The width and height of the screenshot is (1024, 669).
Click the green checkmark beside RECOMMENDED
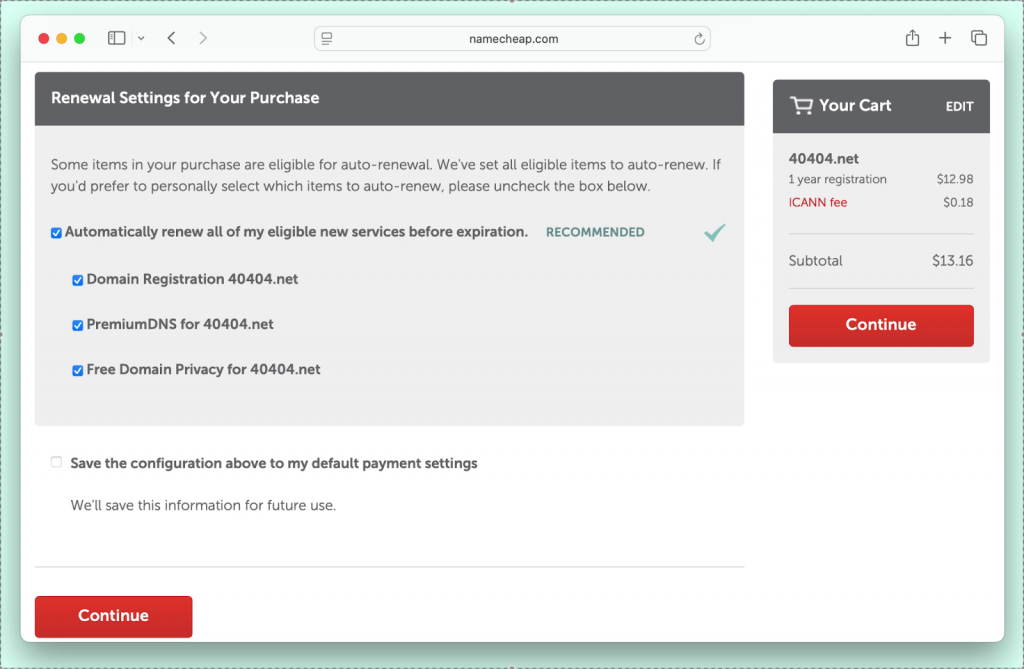coord(714,233)
